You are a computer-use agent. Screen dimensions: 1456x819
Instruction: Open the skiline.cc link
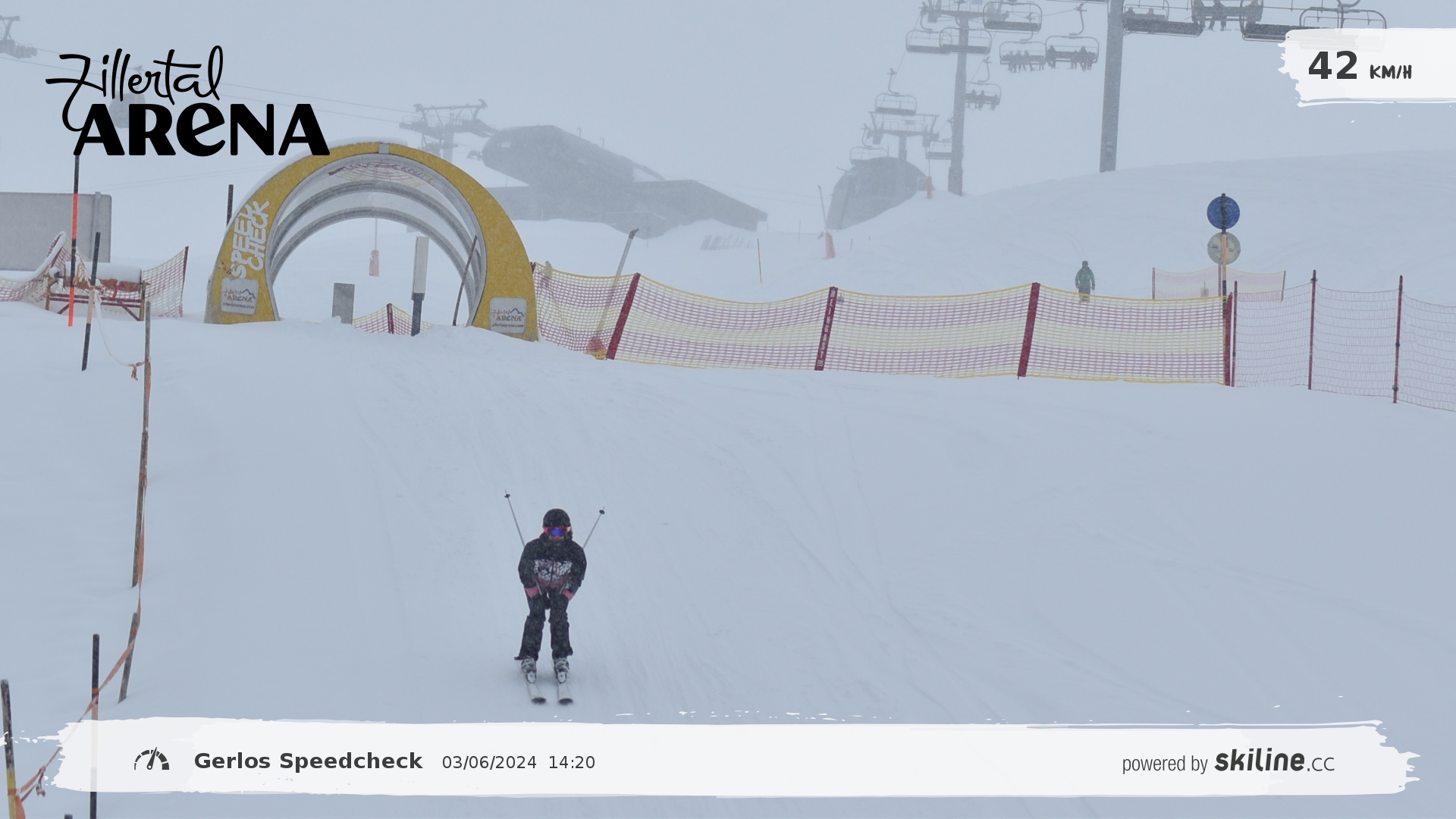pos(1274,761)
